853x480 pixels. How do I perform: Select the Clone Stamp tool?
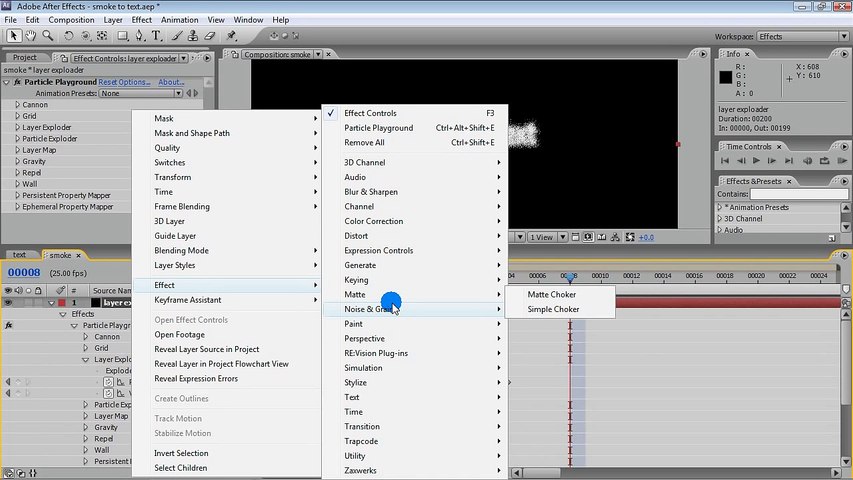(x=193, y=36)
